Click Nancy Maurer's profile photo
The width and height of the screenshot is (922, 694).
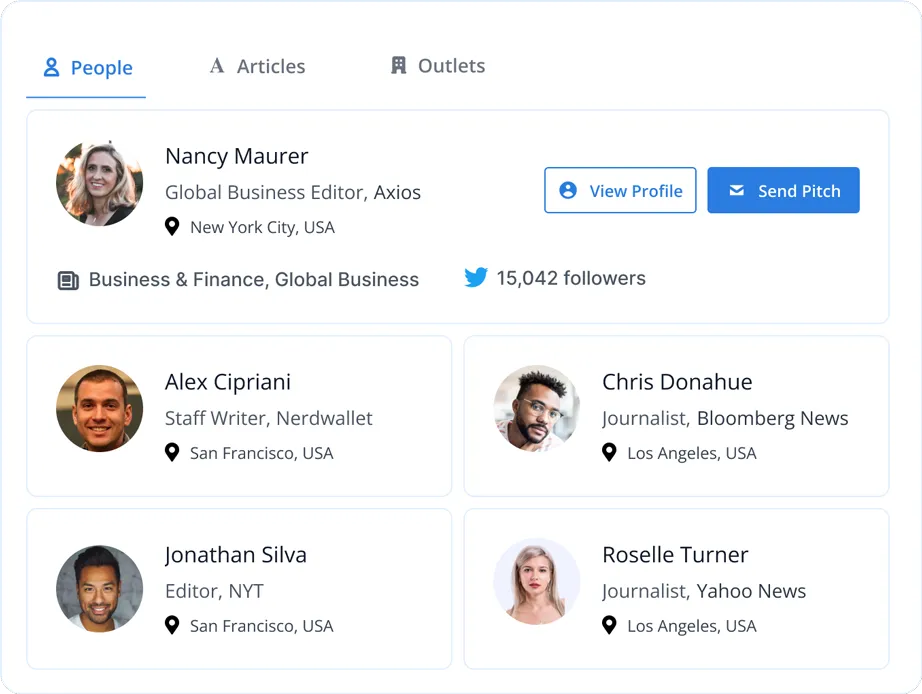pos(99,183)
